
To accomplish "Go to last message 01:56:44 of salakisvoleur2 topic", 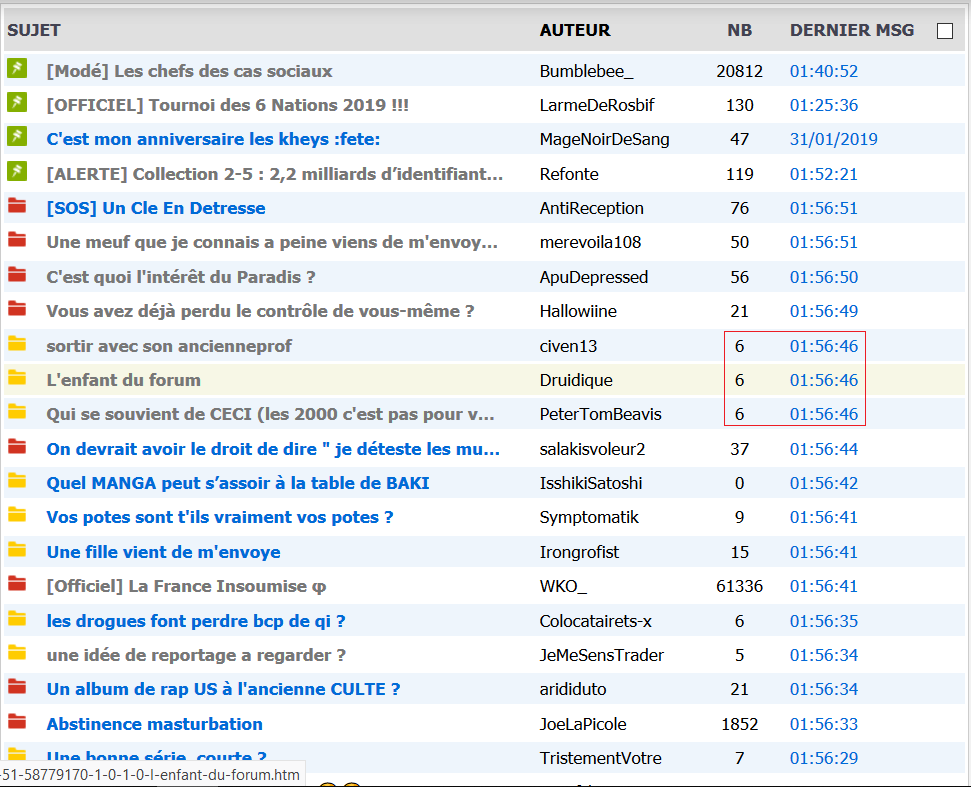I will coord(823,449).
